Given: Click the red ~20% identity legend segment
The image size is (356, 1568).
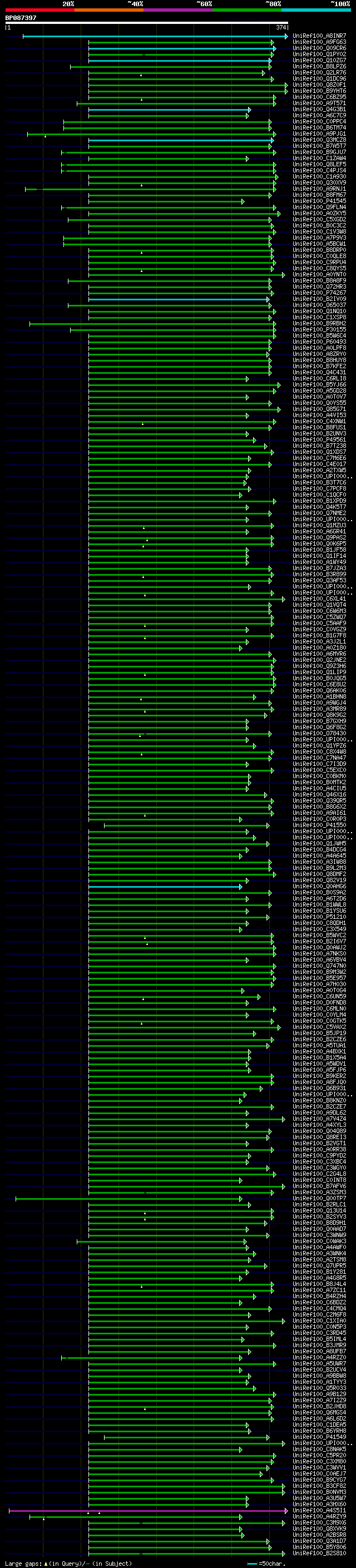Looking at the screenshot, I should point(39,10).
